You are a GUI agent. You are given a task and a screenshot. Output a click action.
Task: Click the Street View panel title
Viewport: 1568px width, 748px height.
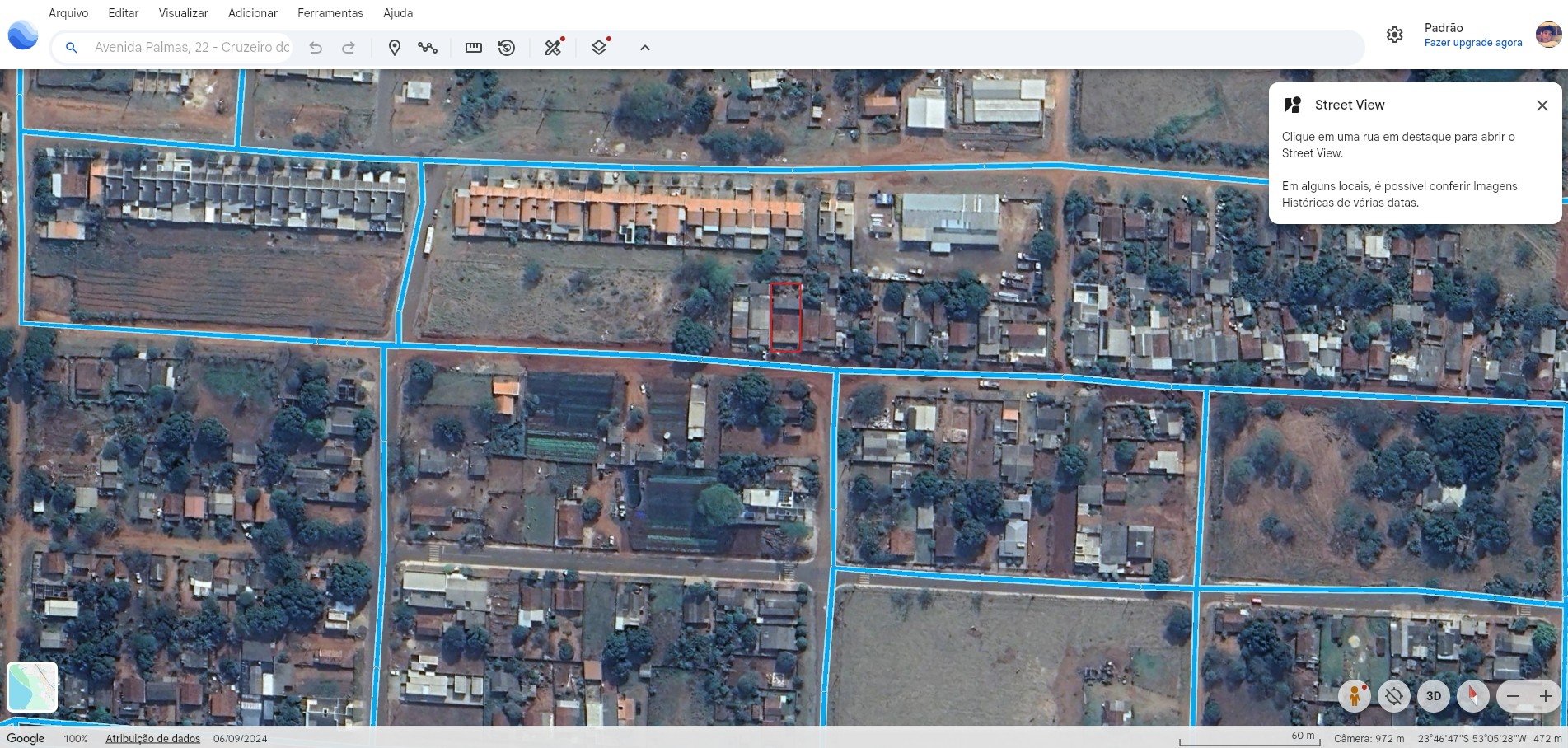click(x=1350, y=105)
